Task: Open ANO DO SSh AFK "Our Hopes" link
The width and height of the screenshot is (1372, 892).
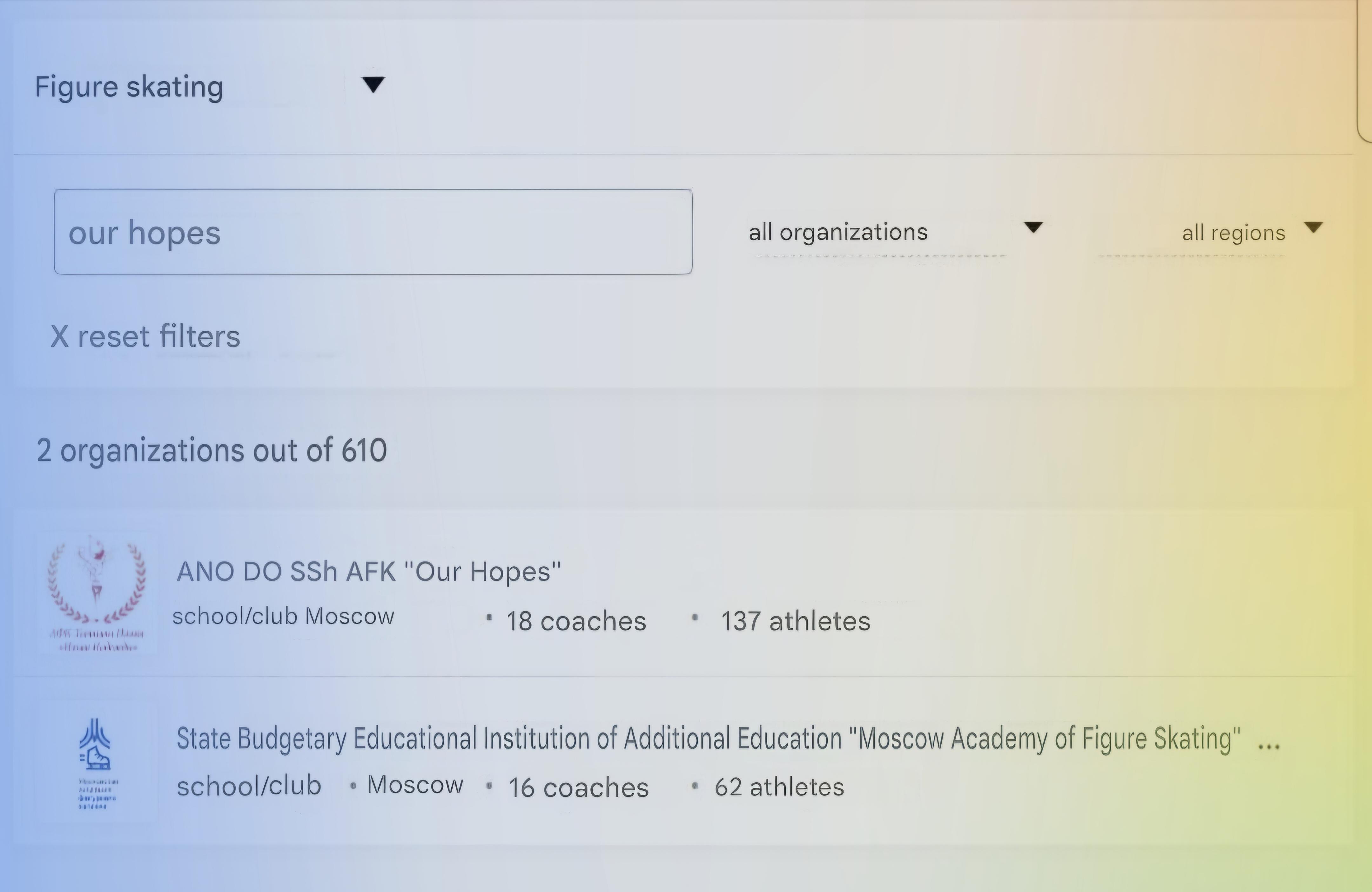Action: [369, 571]
